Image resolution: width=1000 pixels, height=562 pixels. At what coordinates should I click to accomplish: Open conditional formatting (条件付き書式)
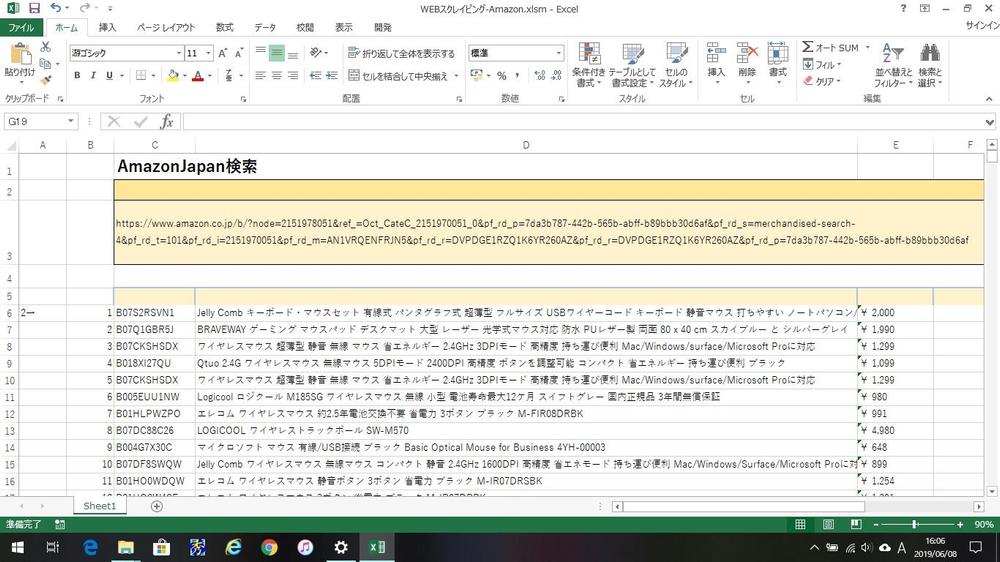click(x=588, y=65)
